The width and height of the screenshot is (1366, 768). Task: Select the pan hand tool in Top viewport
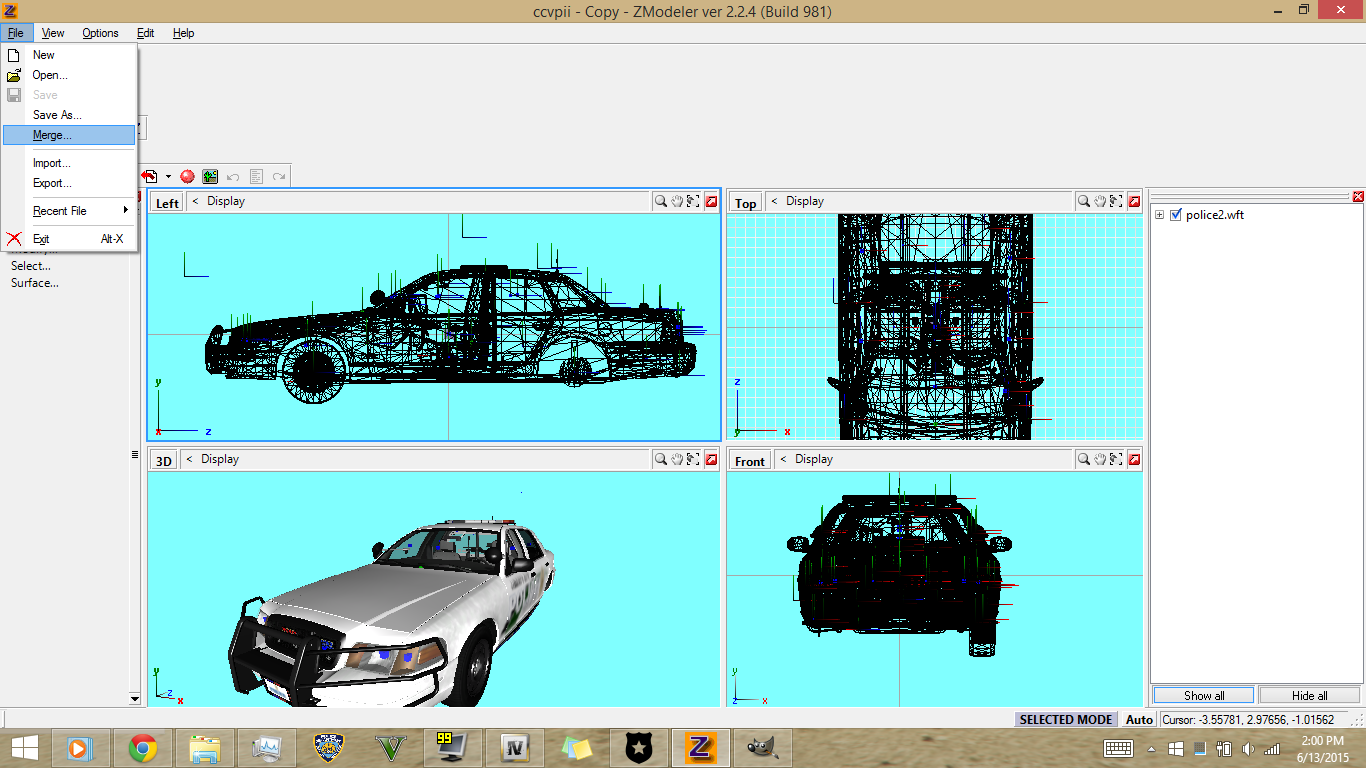tap(1100, 202)
